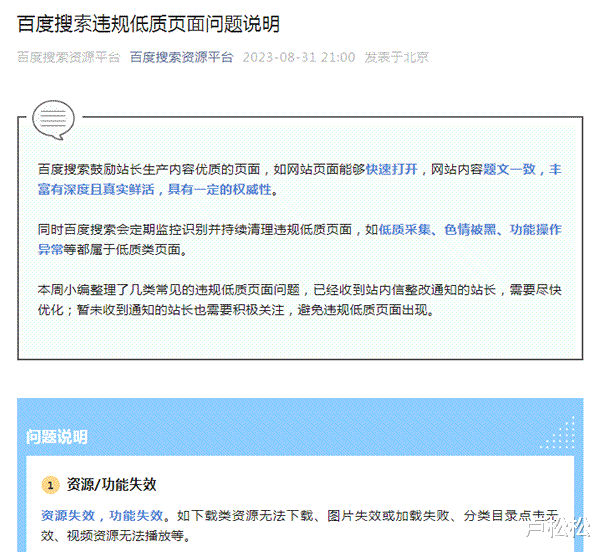Click the highlighted 快速打开 text
Viewport: 602px width, 552px height.
[391, 169]
